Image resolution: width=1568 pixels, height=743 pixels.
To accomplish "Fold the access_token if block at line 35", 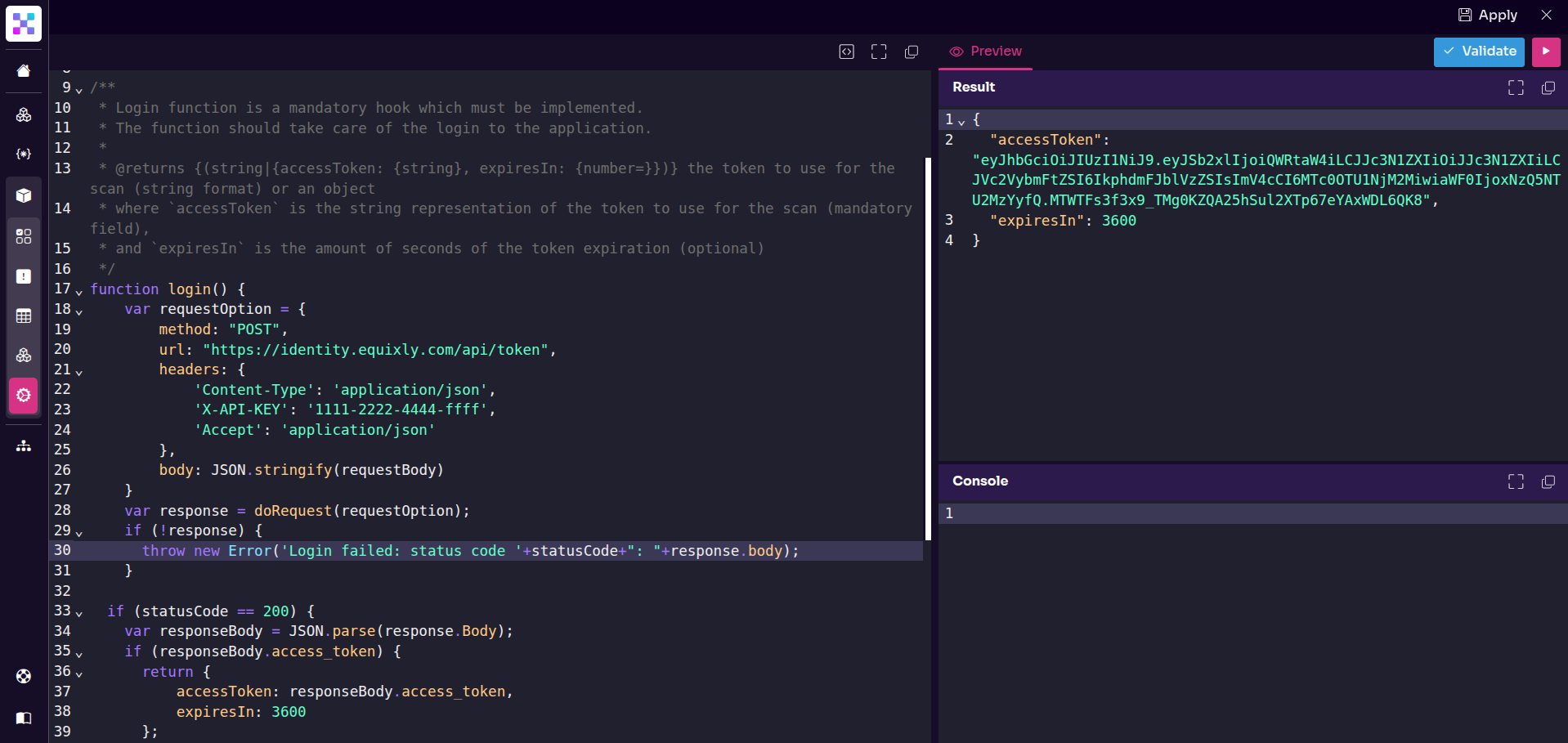I will point(79,654).
